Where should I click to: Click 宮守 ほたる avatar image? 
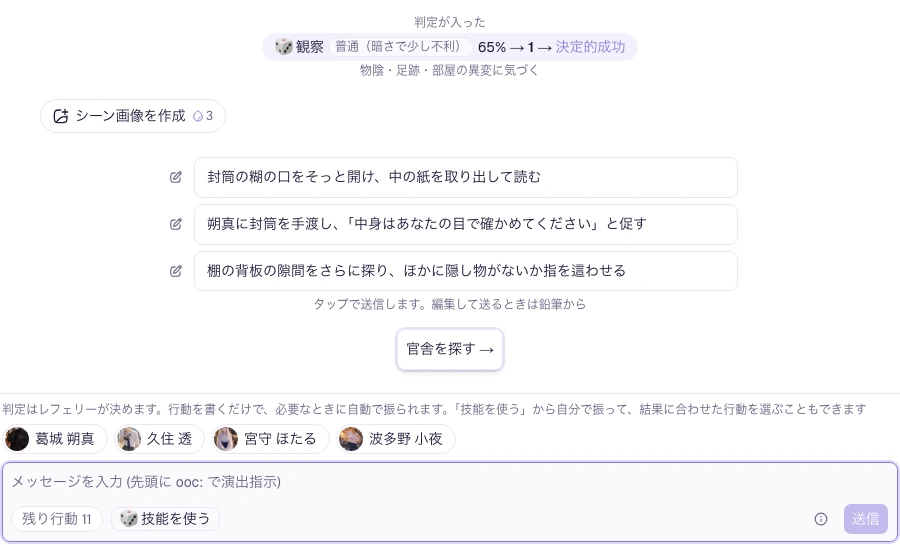click(226, 439)
